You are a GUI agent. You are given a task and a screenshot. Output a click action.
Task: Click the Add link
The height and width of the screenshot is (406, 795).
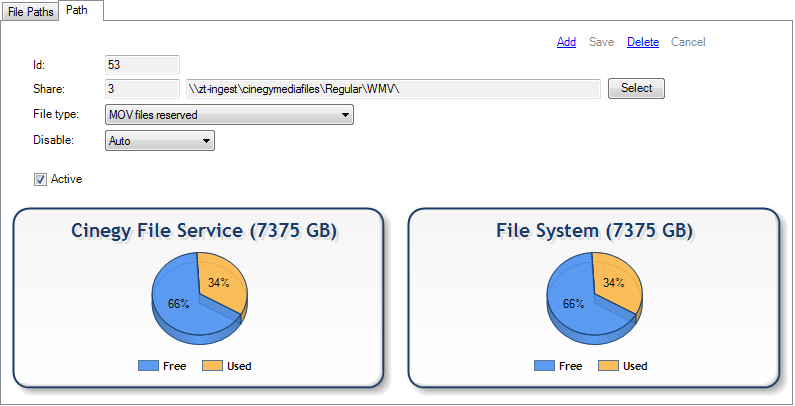tap(566, 42)
